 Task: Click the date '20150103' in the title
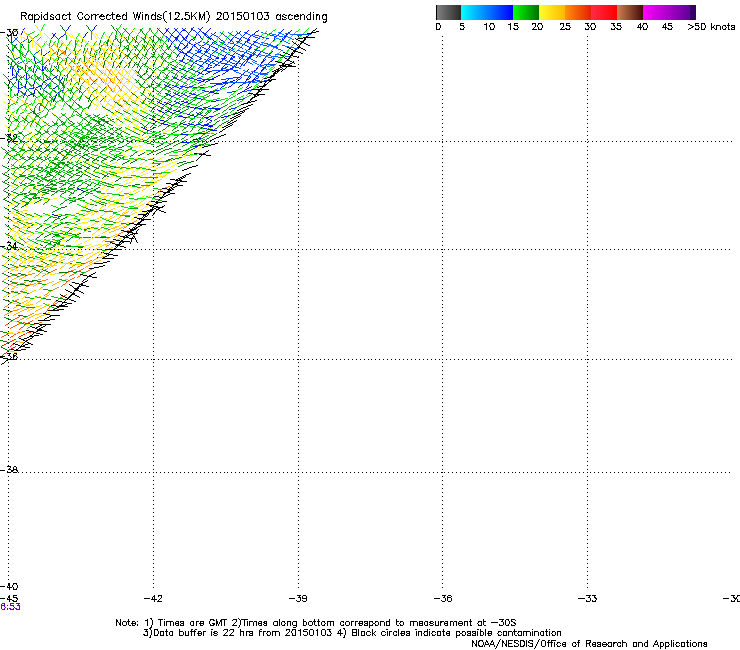click(x=243, y=16)
